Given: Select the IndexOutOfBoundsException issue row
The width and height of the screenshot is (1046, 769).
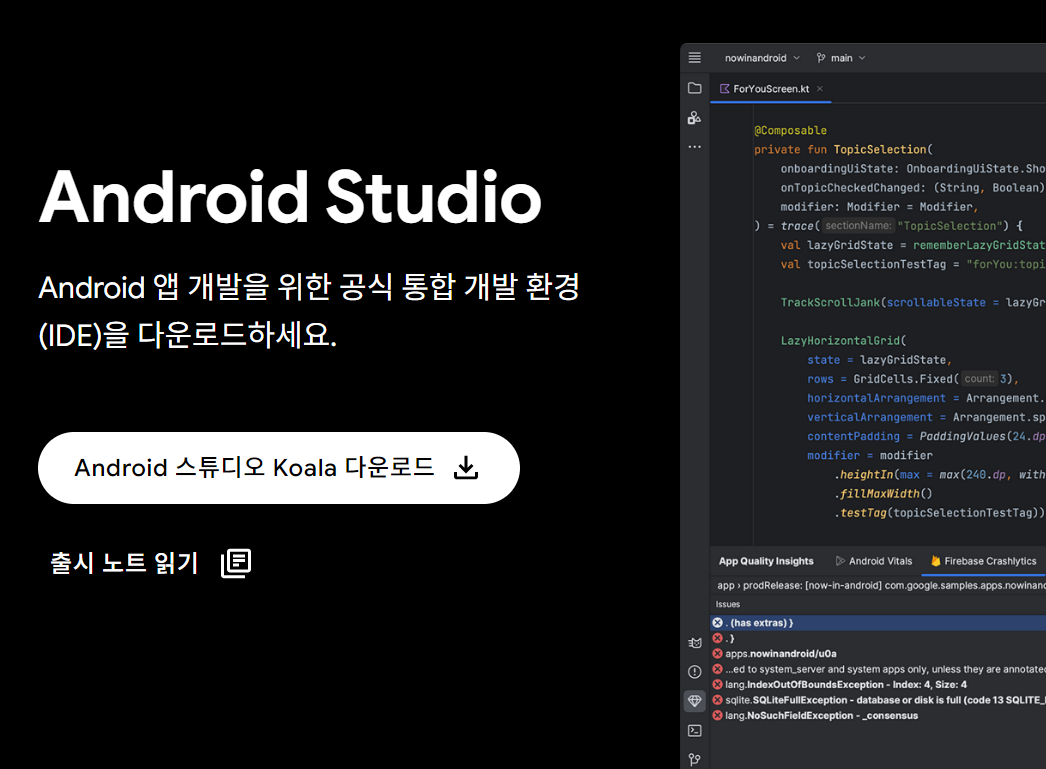Looking at the screenshot, I should (878, 684).
